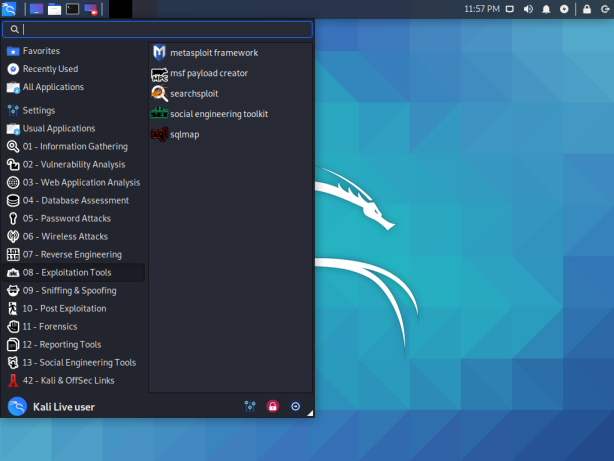Select 03 - Web Application Analysis

click(x=74, y=183)
